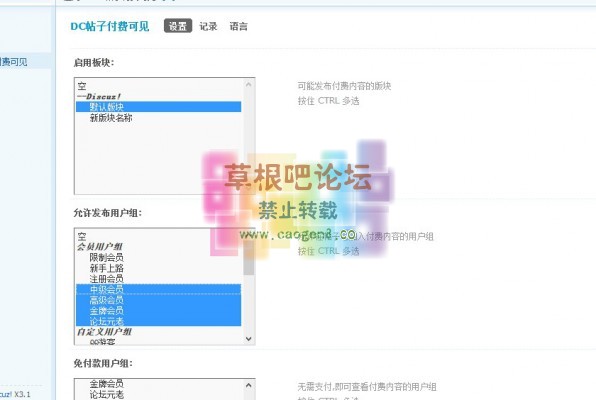The width and height of the screenshot is (596, 400).
Task: Select 金牌会员 in 免付款用户组 list
Action: coord(159,384)
